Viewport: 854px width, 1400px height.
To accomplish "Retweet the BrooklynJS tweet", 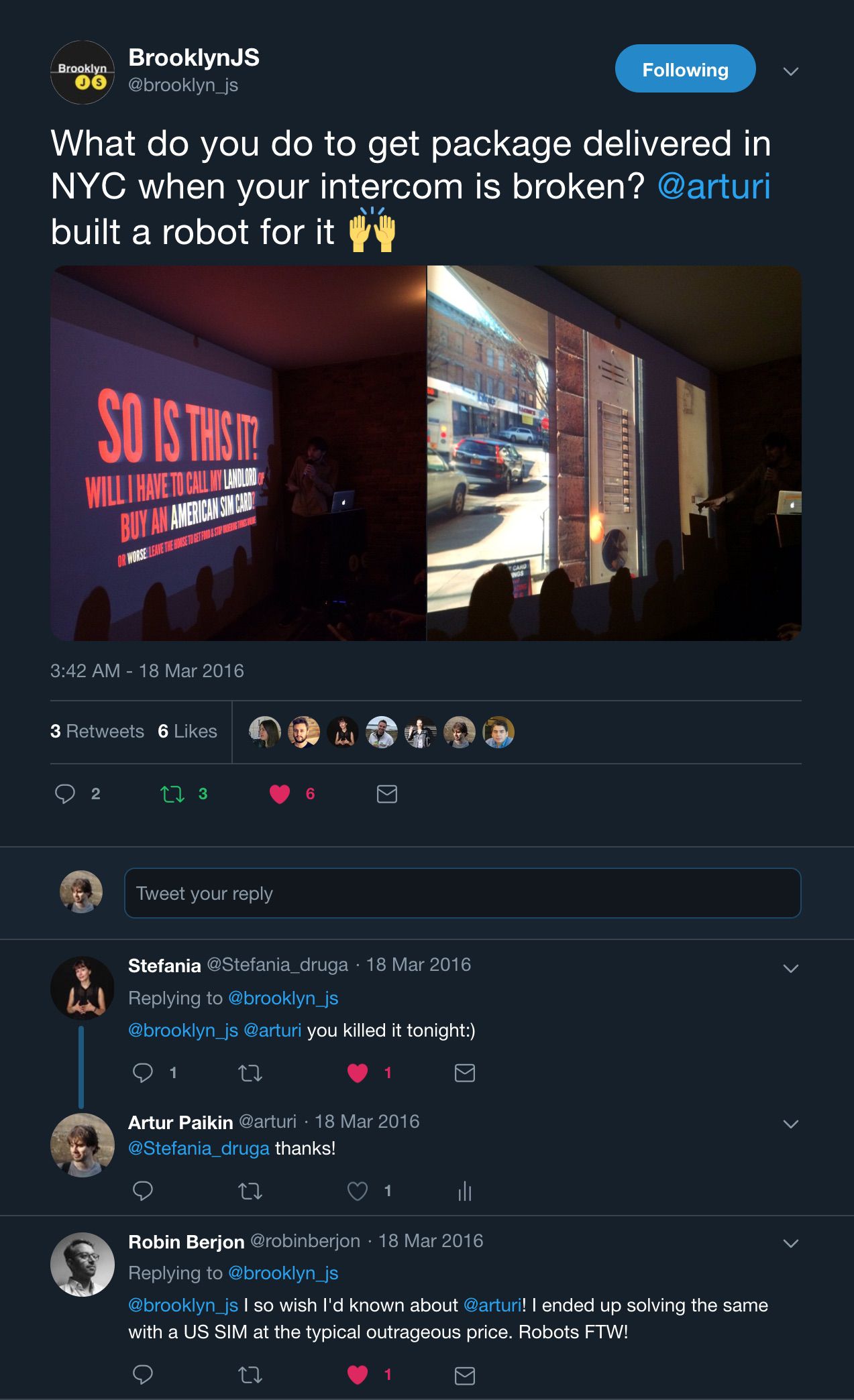I will click(x=172, y=795).
